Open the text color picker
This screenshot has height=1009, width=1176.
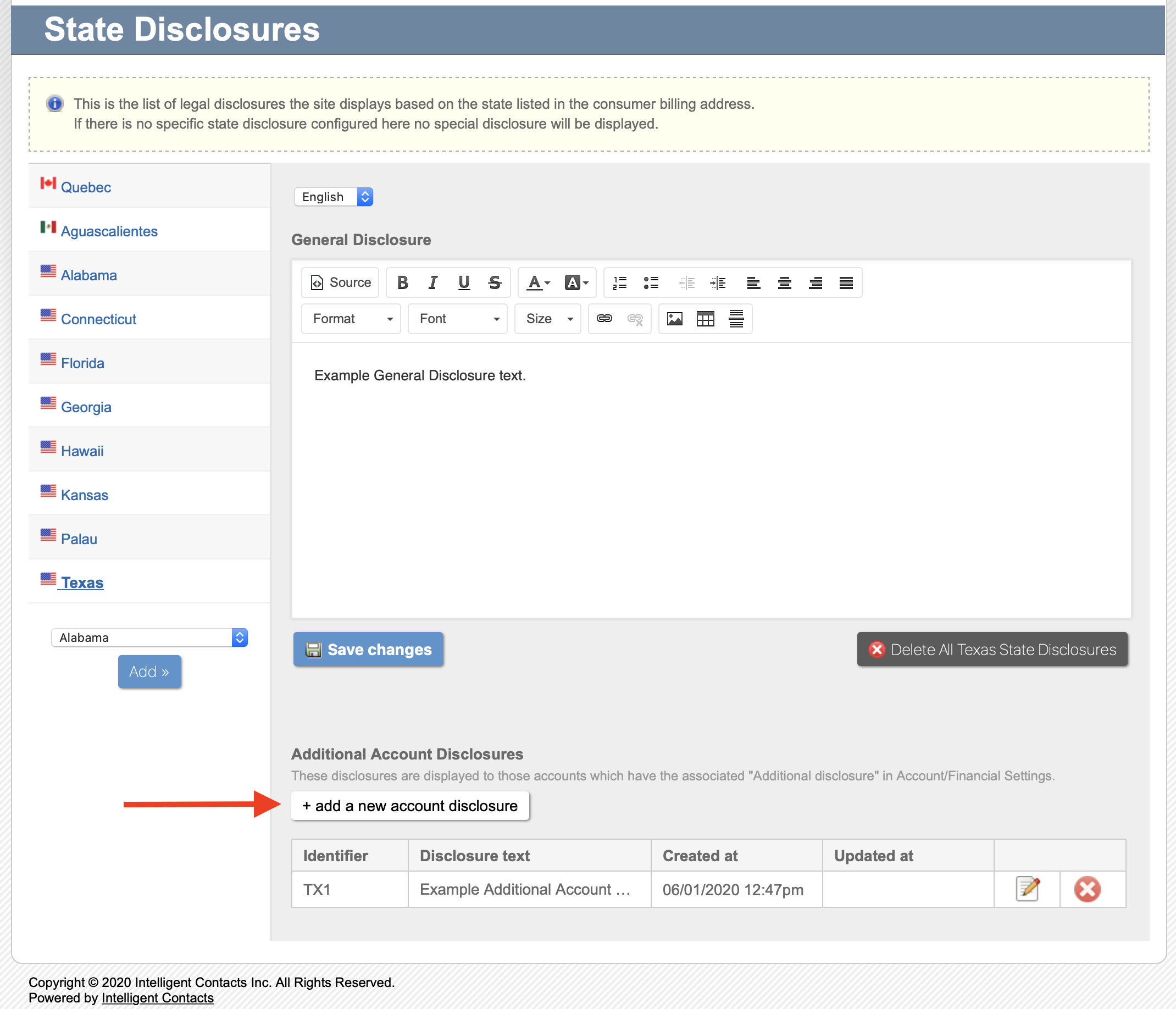pyautogui.click(x=537, y=282)
